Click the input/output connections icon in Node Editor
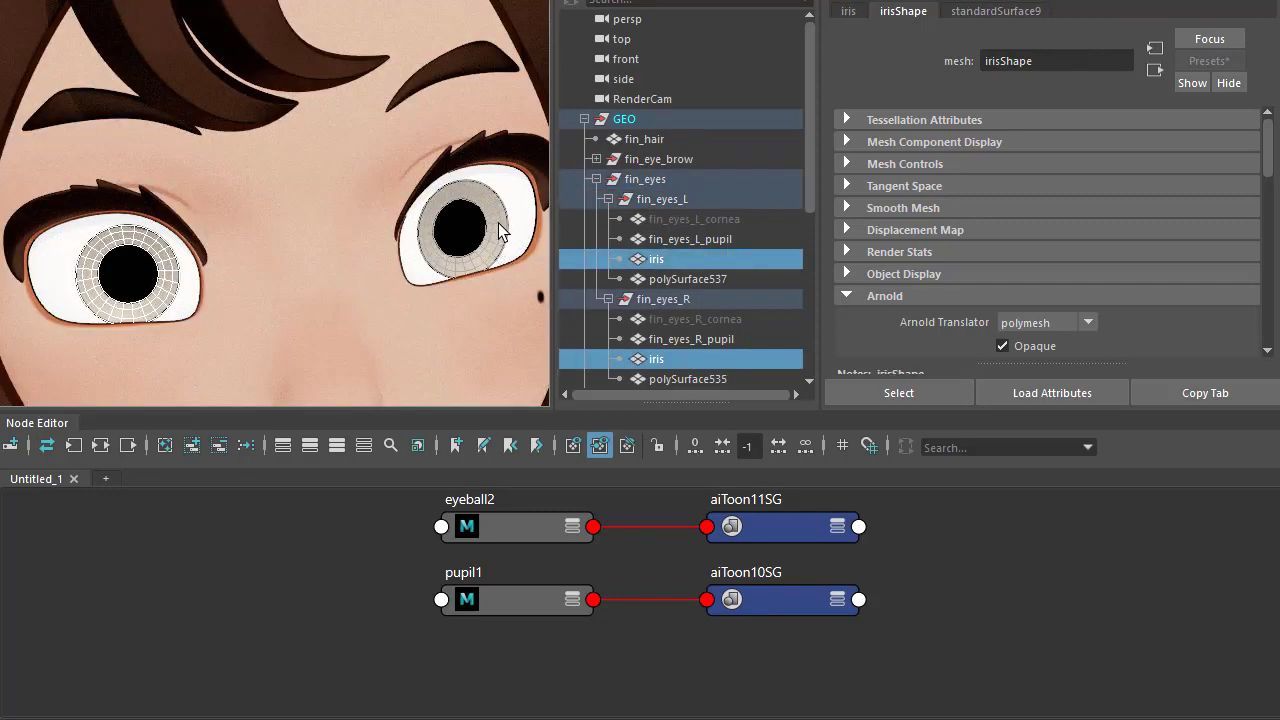The height and width of the screenshot is (720, 1280). [100, 446]
